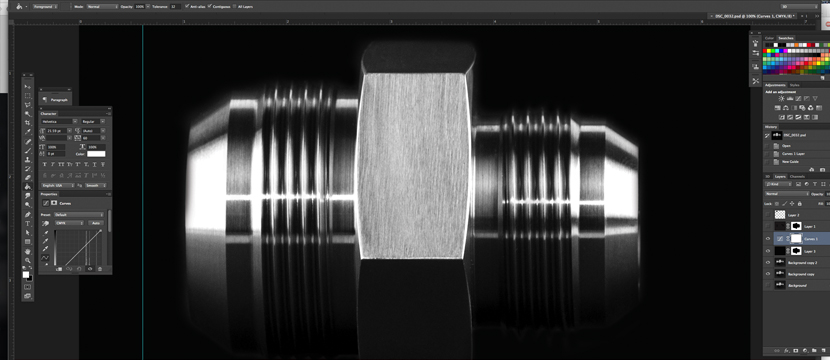The height and width of the screenshot is (360, 830).
Task: Show the Layer 2 layer
Action: click(768, 215)
